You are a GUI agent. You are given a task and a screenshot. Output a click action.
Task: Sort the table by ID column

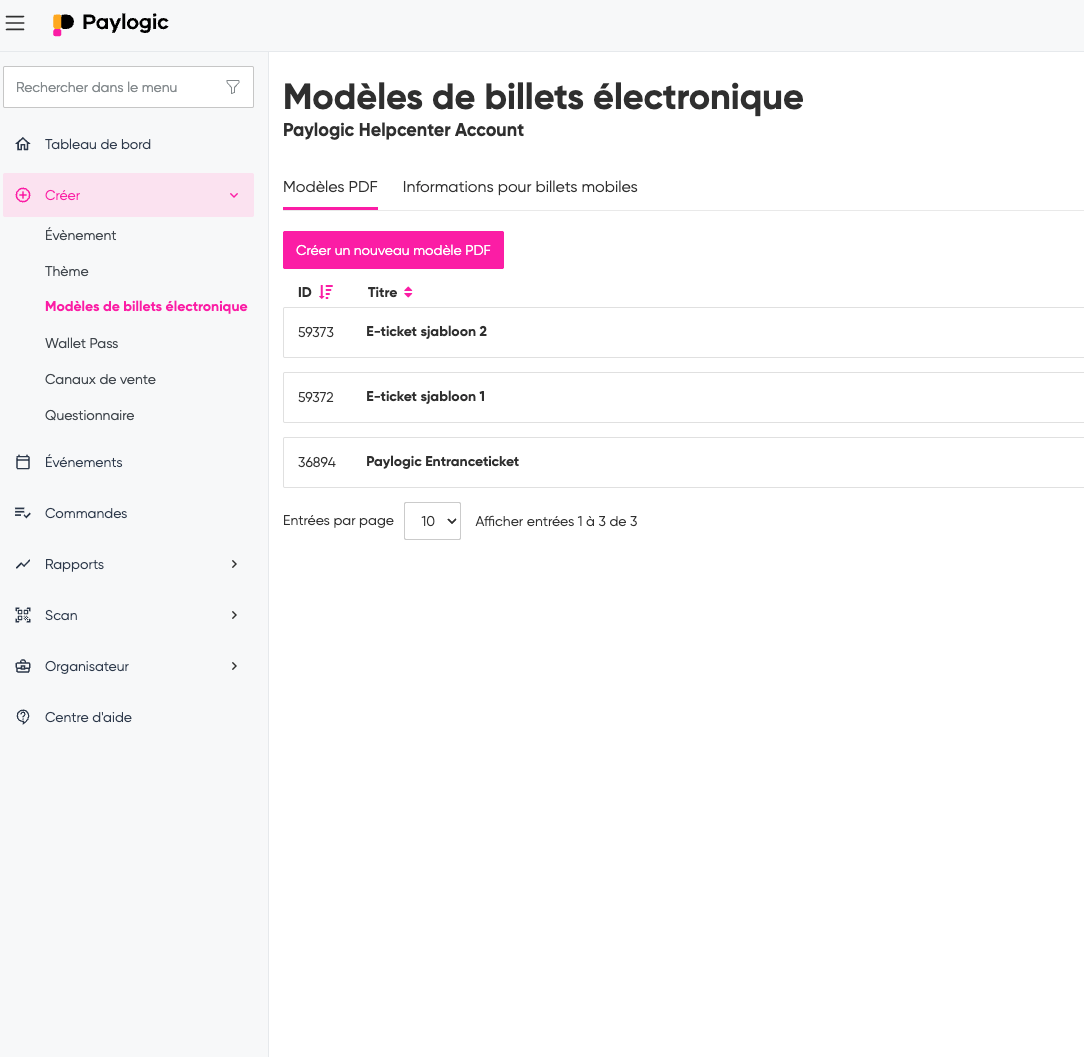pyautogui.click(x=325, y=292)
